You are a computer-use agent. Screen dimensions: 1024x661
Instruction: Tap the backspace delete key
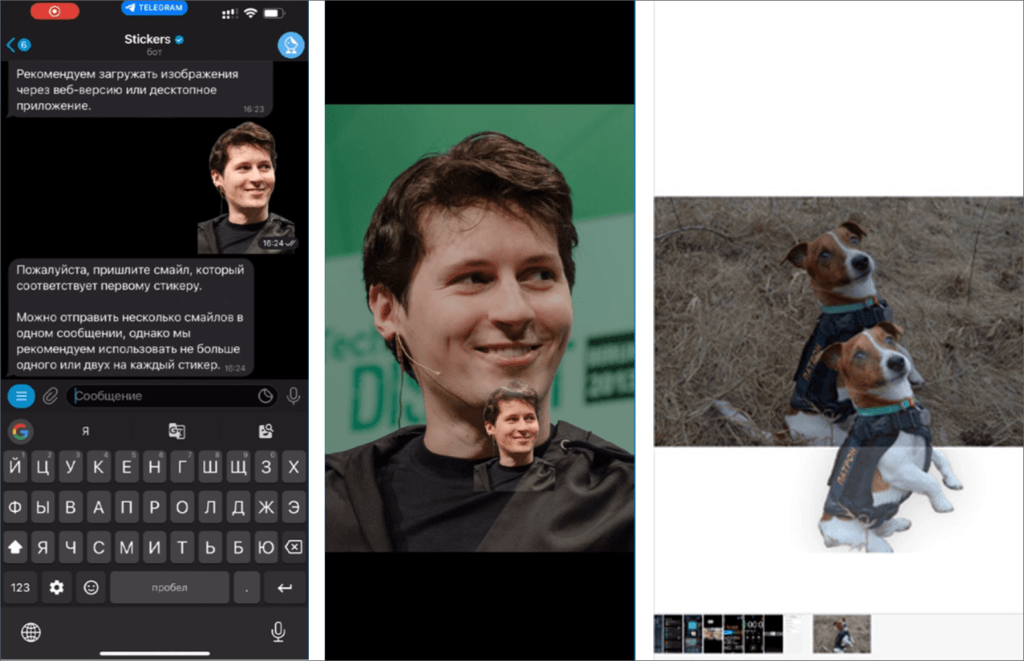point(294,547)
